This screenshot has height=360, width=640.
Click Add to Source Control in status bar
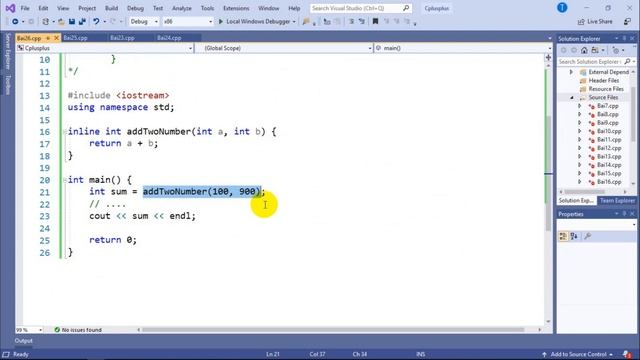coord(578,354)
